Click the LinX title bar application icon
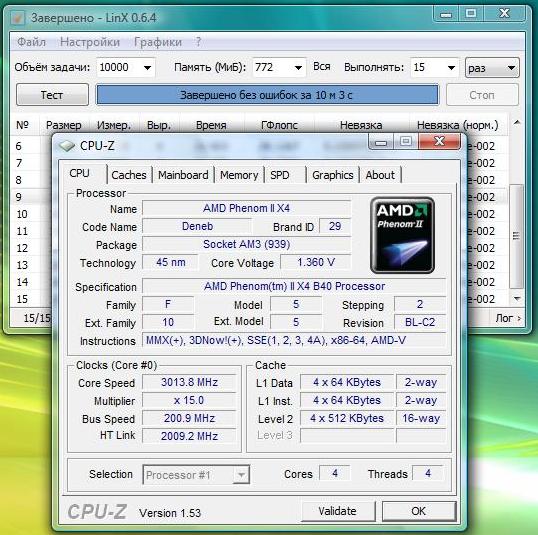538x535 pixels. click(x=18, y=18)
